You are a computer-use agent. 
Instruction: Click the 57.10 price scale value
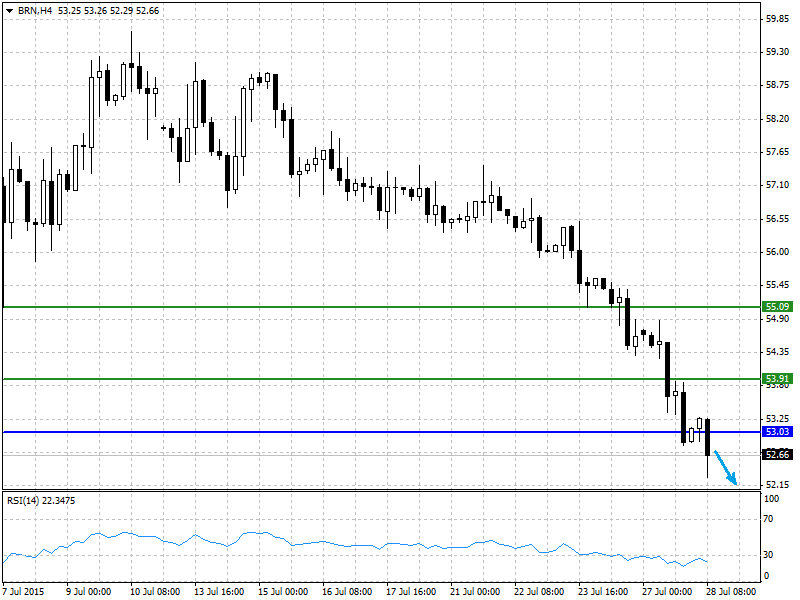click(x=777, y=185)
